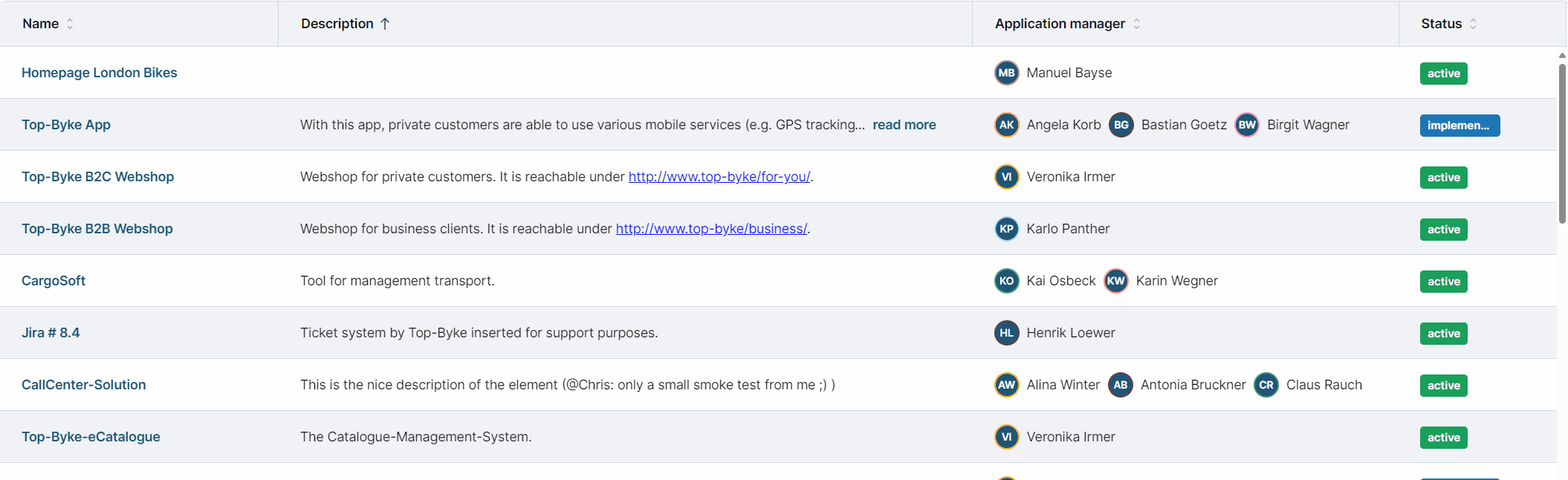Expand Top-Byke App description with read more
The width and height of the screenshot is (1568, 480).
[904, 125]
